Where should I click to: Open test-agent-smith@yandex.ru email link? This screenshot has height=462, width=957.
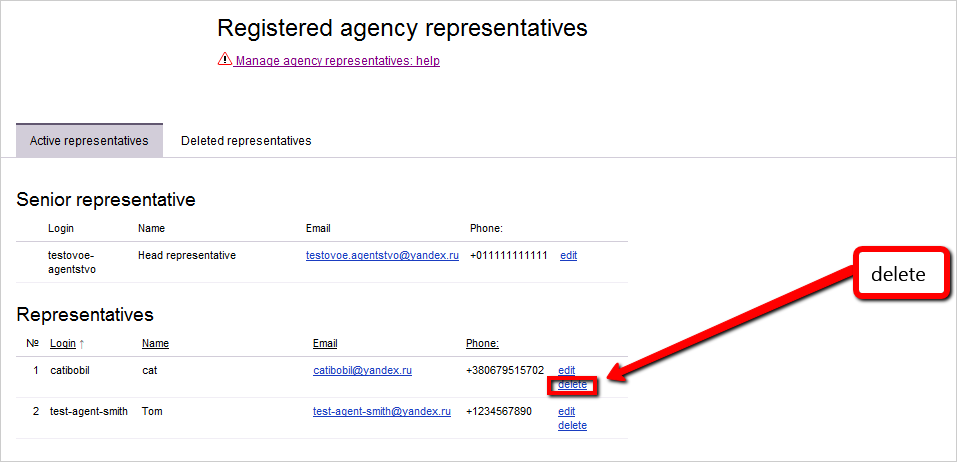click(381, 411)
